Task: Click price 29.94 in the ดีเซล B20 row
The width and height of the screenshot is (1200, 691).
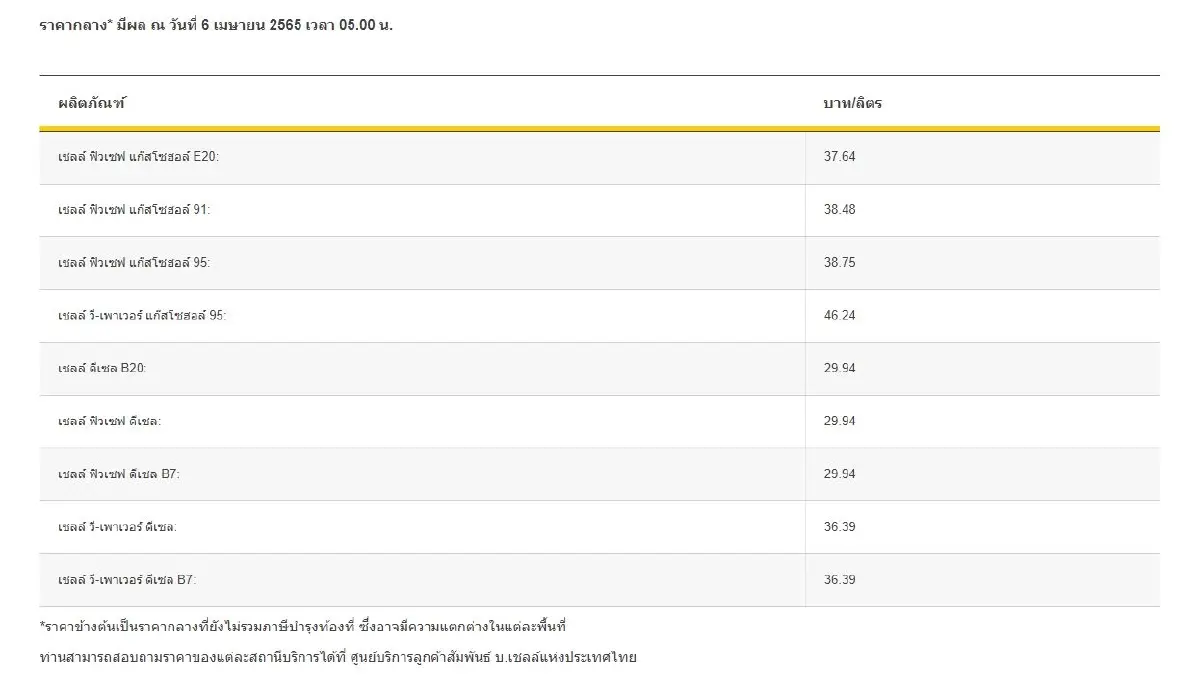Action: 839,368
